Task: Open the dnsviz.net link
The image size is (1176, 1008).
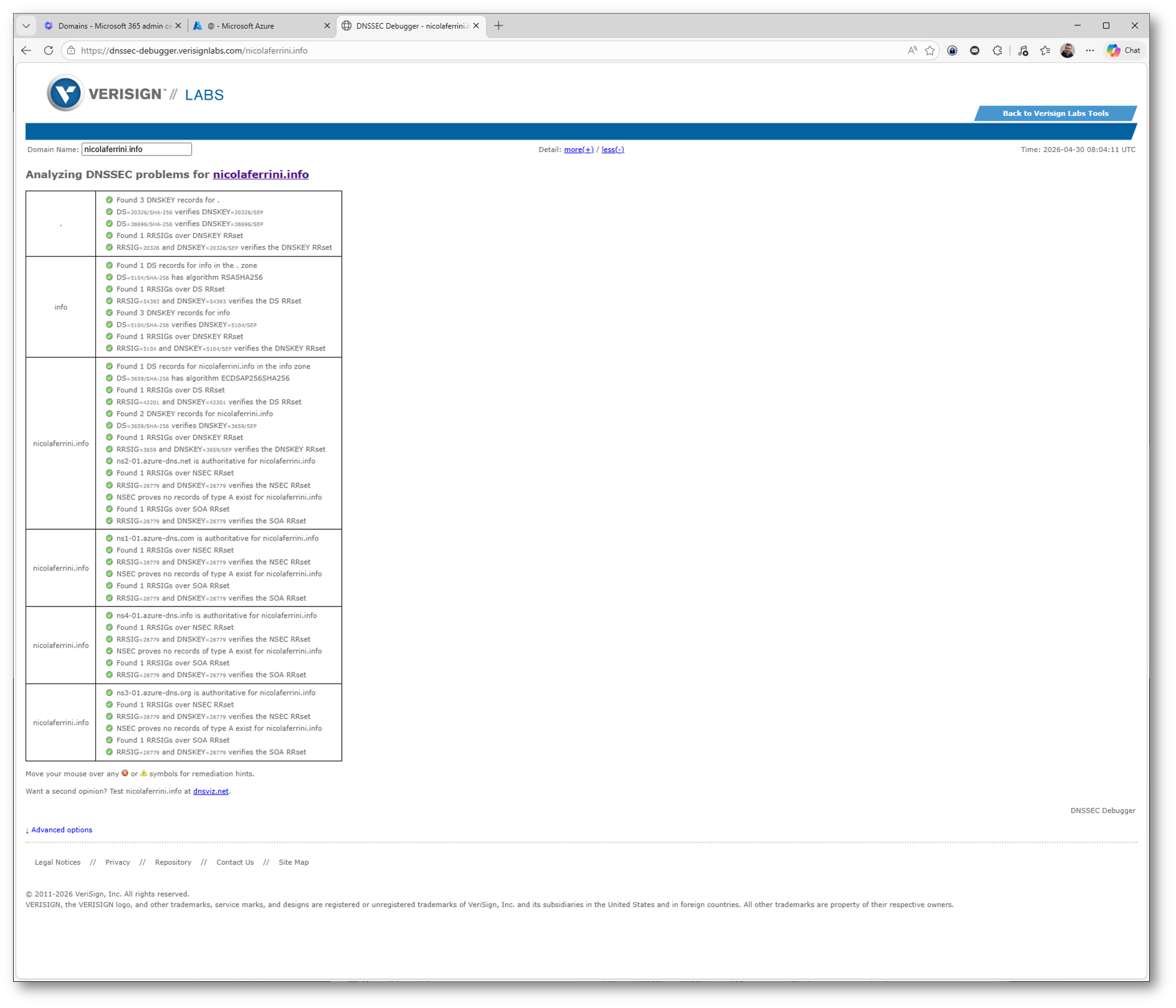Action: [x=211, y=791]
